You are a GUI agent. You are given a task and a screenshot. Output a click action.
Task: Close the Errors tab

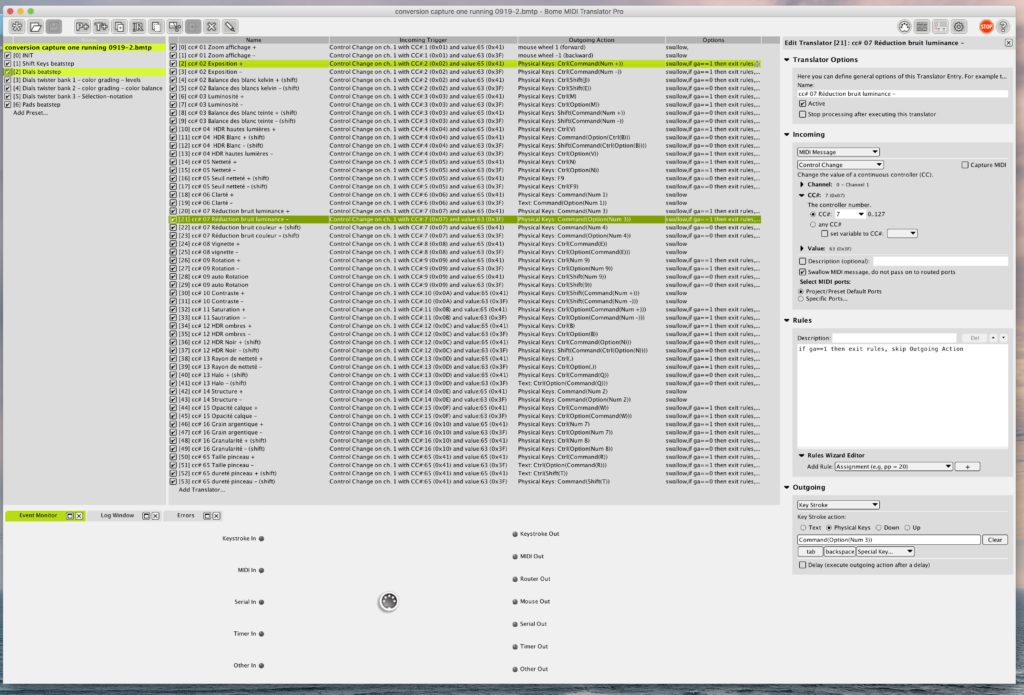pyautogui.click(x=216, y=516)
